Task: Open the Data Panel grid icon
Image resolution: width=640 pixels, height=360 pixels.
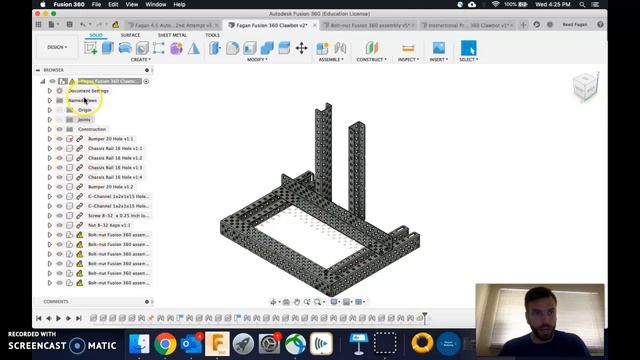Action: [x=38, y=24]
